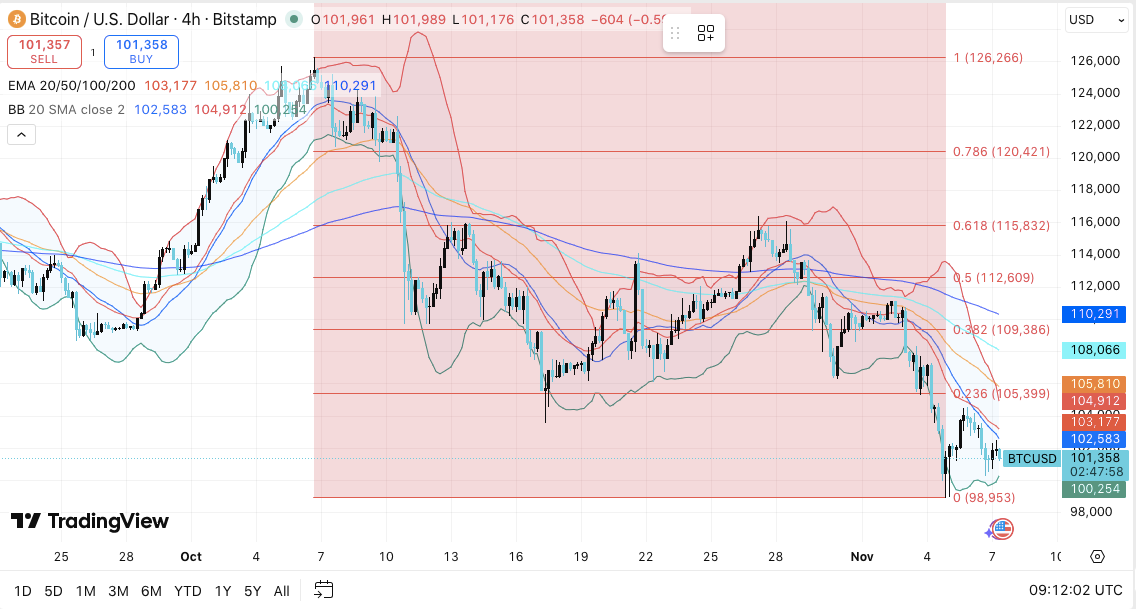Click the circular event badge on the lower chart
This screenshot has height=609, width=1136.
click(1003, 528)
